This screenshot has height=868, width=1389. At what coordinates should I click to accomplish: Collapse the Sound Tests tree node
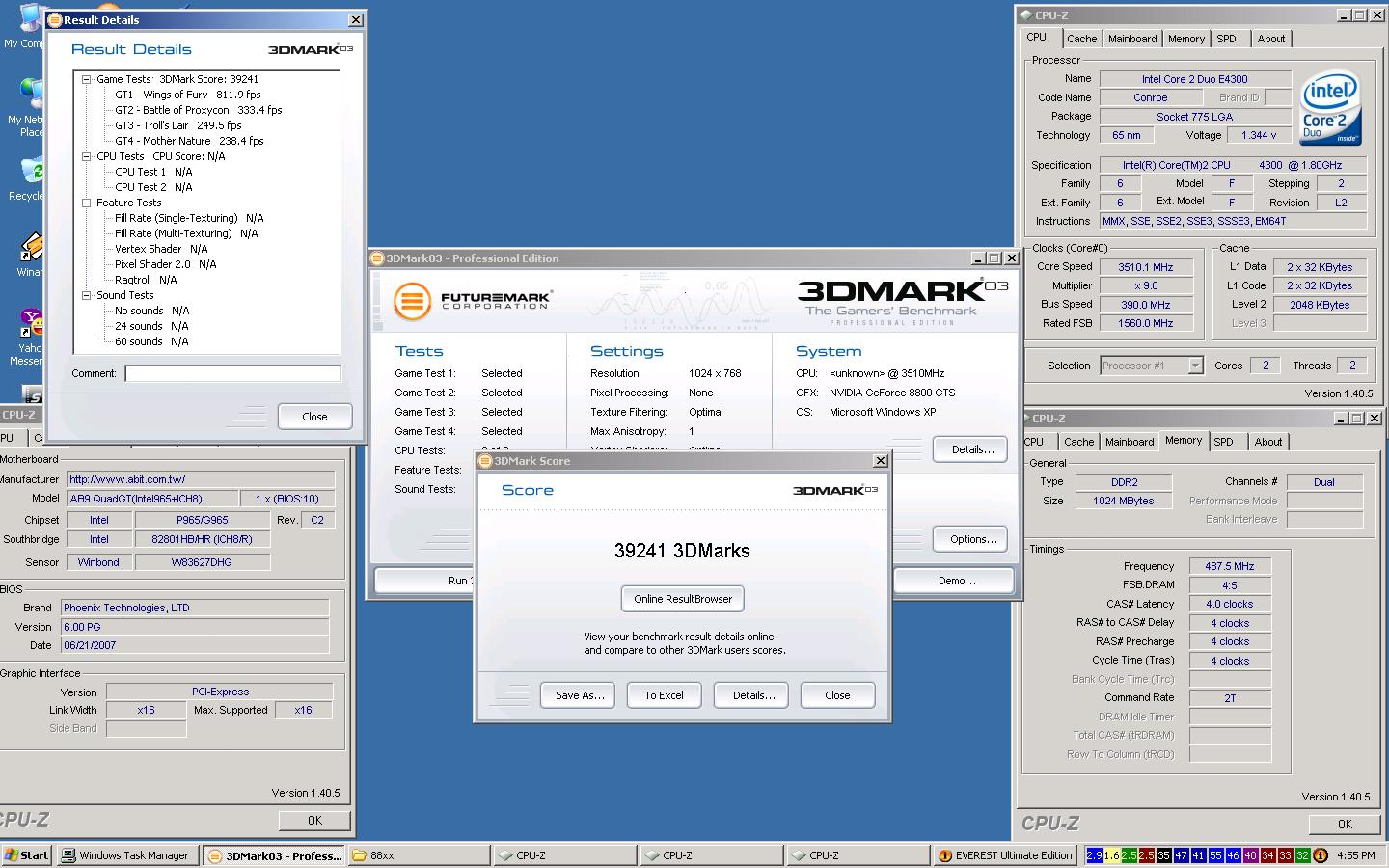coord(86,295)
